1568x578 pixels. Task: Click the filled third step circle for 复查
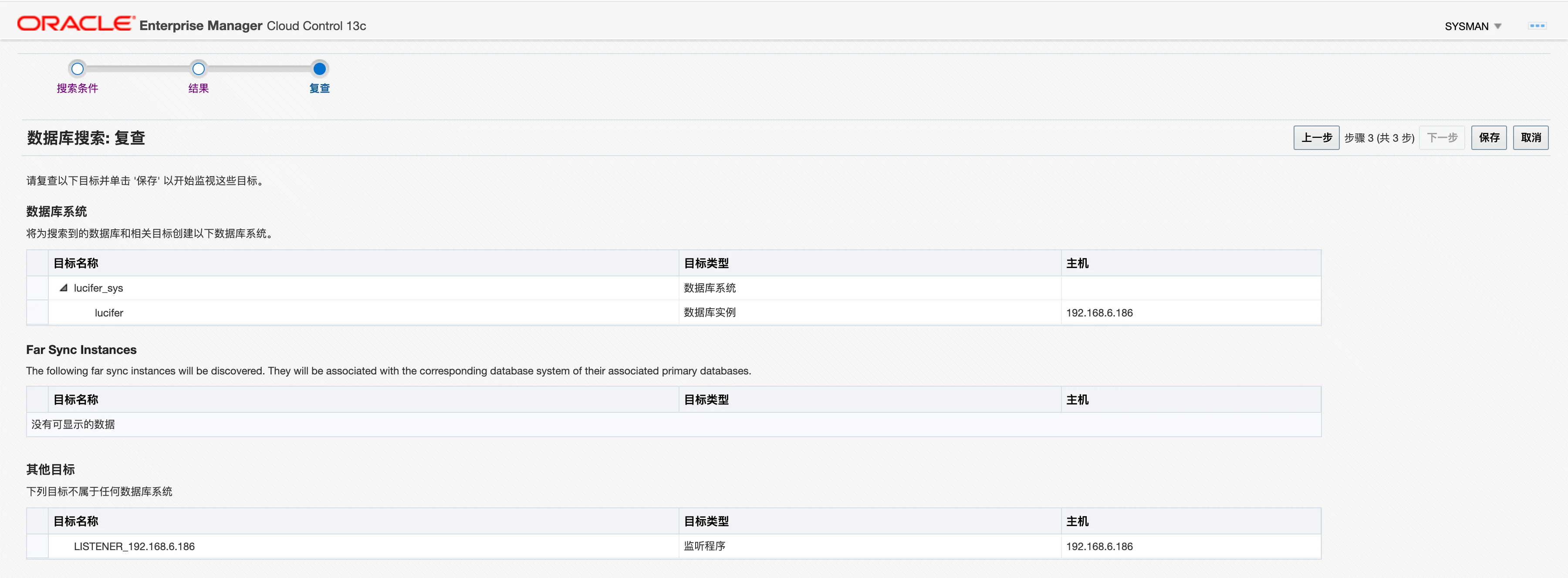[320, 69]
